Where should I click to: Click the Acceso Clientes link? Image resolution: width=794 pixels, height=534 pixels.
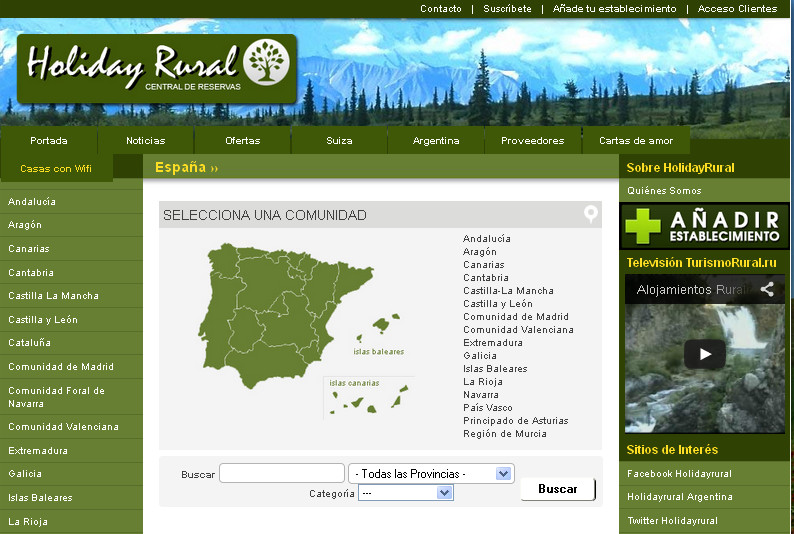pyautogui.click(x=737, y=9)
